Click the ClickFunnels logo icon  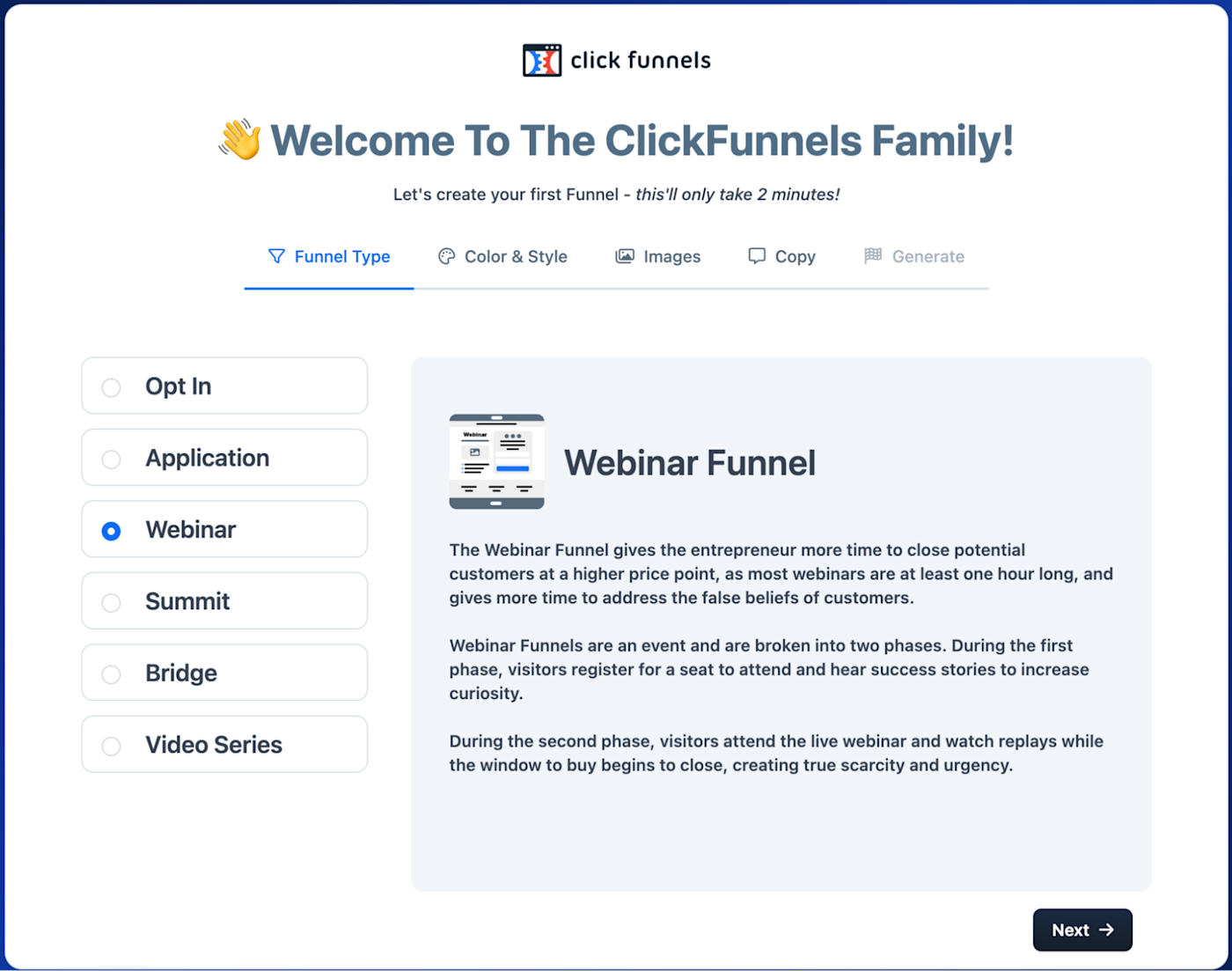pos(541,60)
